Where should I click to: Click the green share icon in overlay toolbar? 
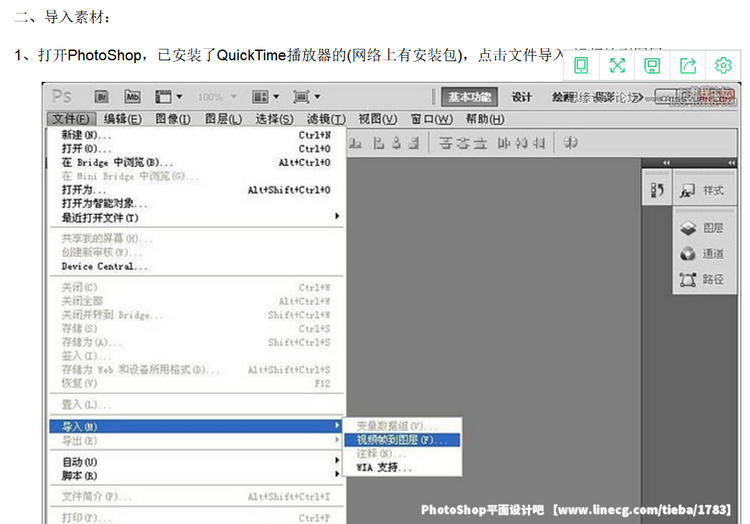click(688, 66)
